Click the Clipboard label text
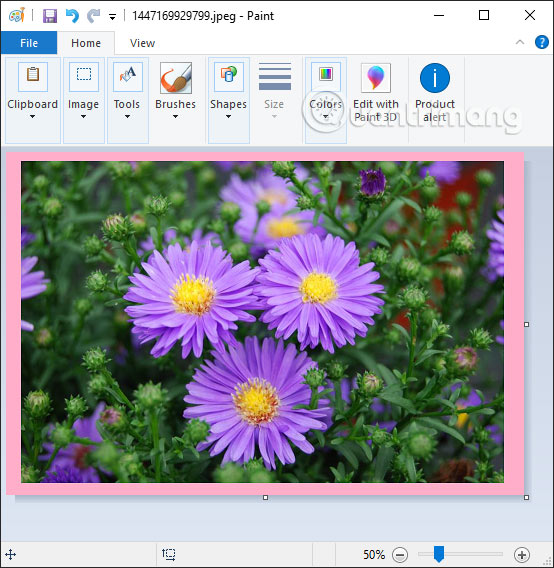Screen dimensions: 554x568 [x=33, y=104]
